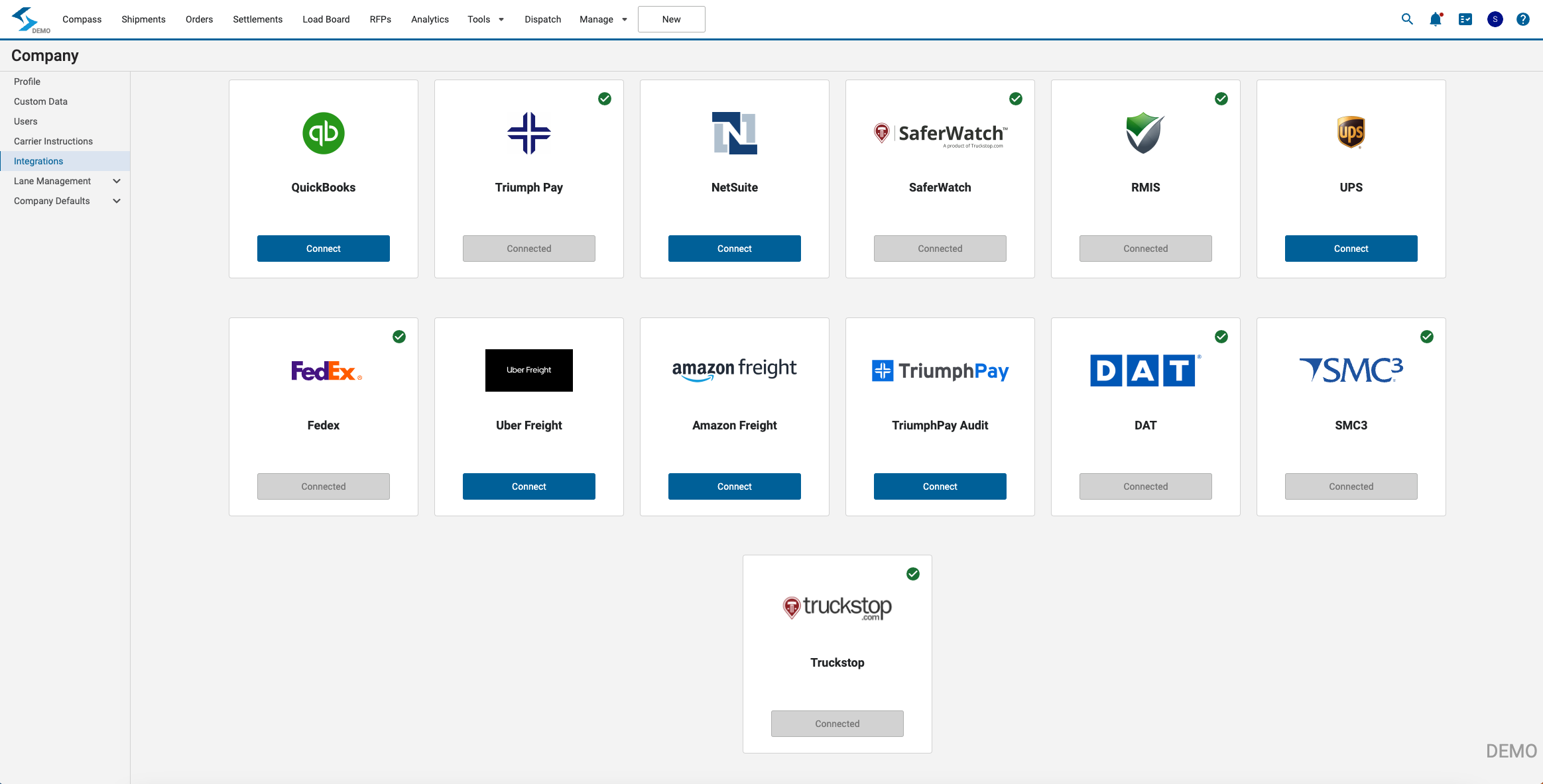
Task: Click the QuickBooks logo on its card
Action: (323, 133)
